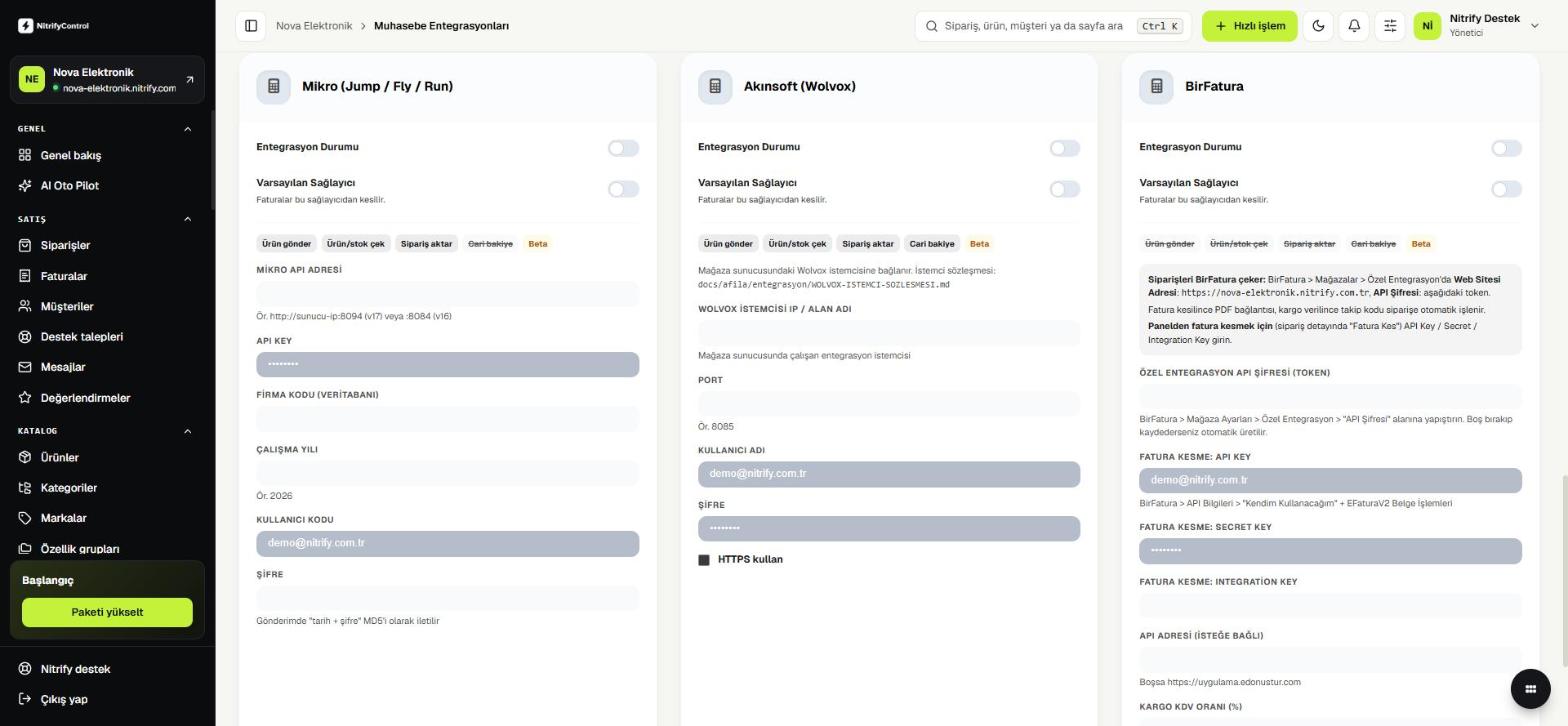Toggle the sidebar panel icon
The image size is (1568, 726).
pyautogui.click(x=251, y=26)
